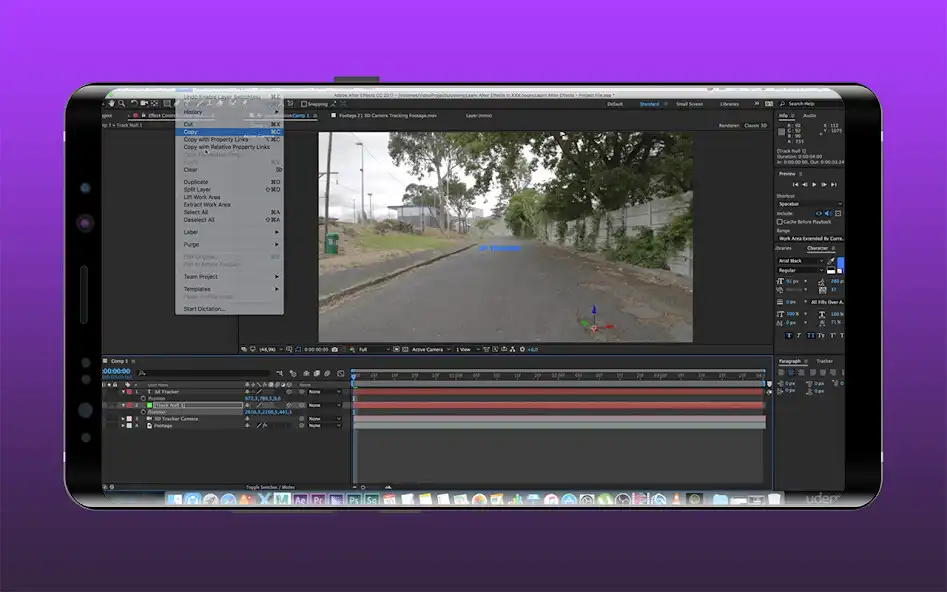Screen dimensions: 947x592
Task: Enable Snapping in the top toolbar
Action: (303, 105)
